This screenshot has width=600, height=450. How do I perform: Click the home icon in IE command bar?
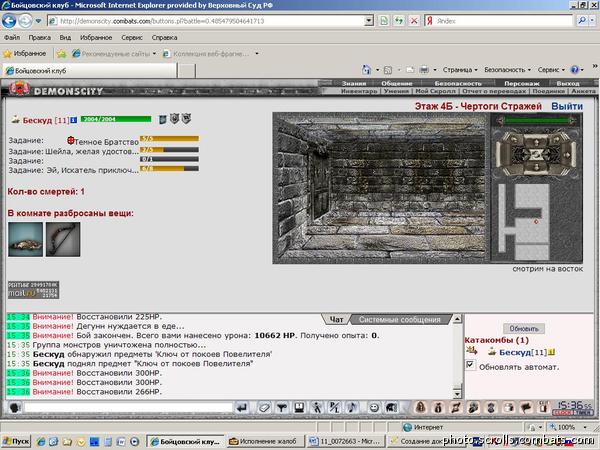[x=366, y=70]
